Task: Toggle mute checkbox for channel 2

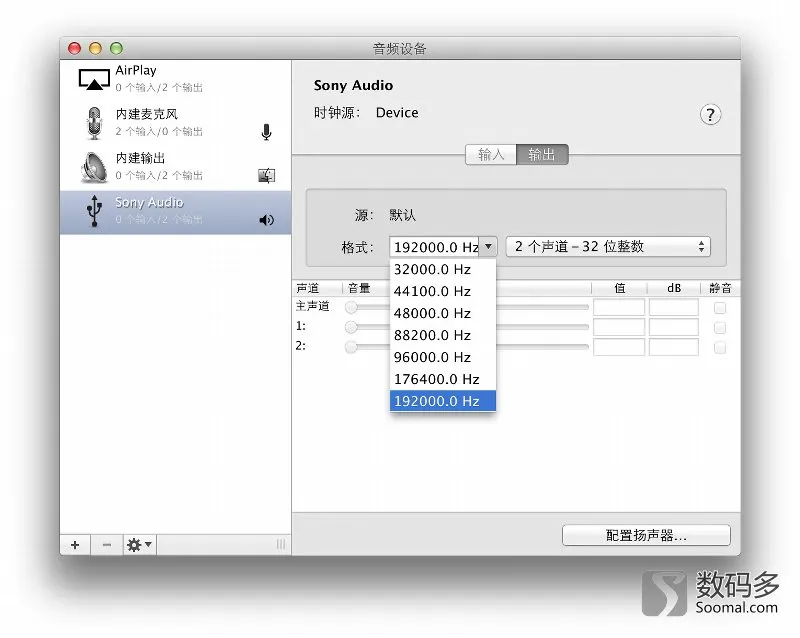Action: pyautogui.click(x=720, y=348)
